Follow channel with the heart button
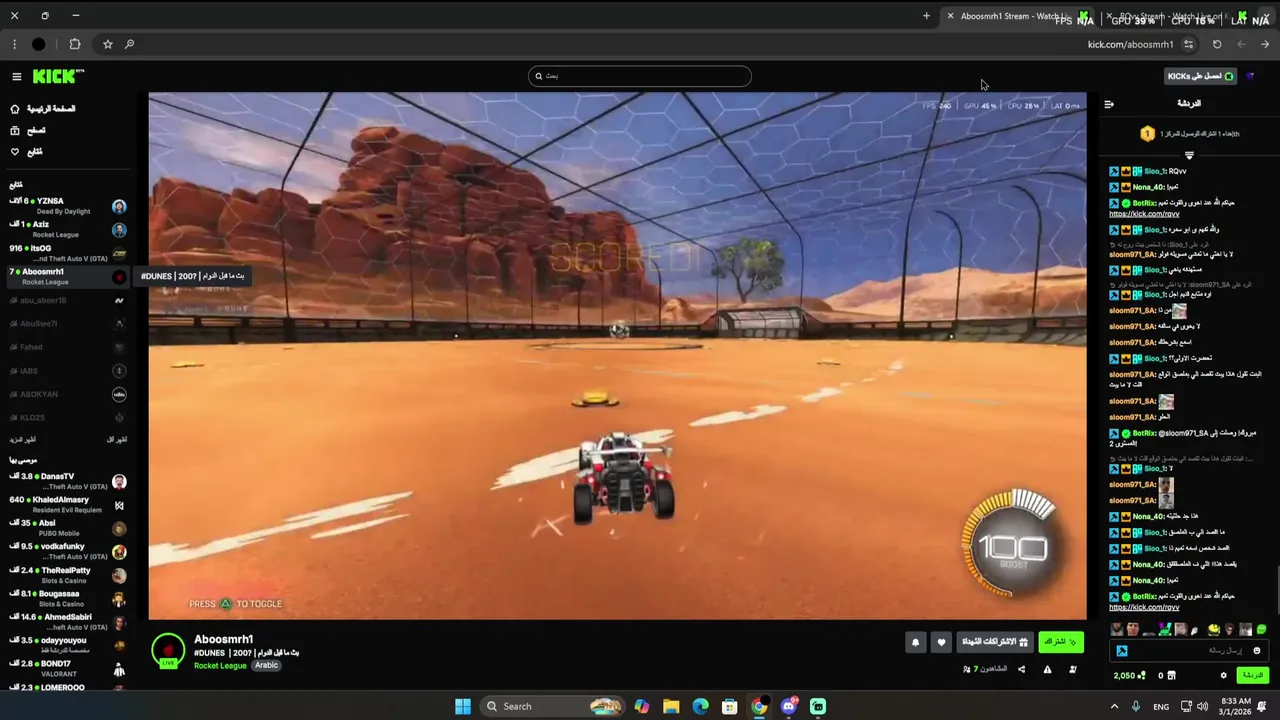The image size is (1280, 720). tap(941, 643)
